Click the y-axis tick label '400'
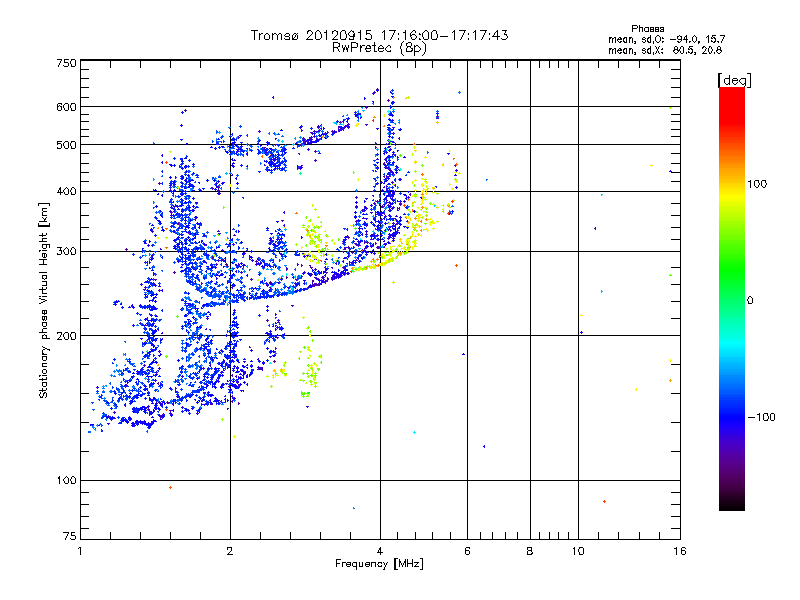 point(66,192)
